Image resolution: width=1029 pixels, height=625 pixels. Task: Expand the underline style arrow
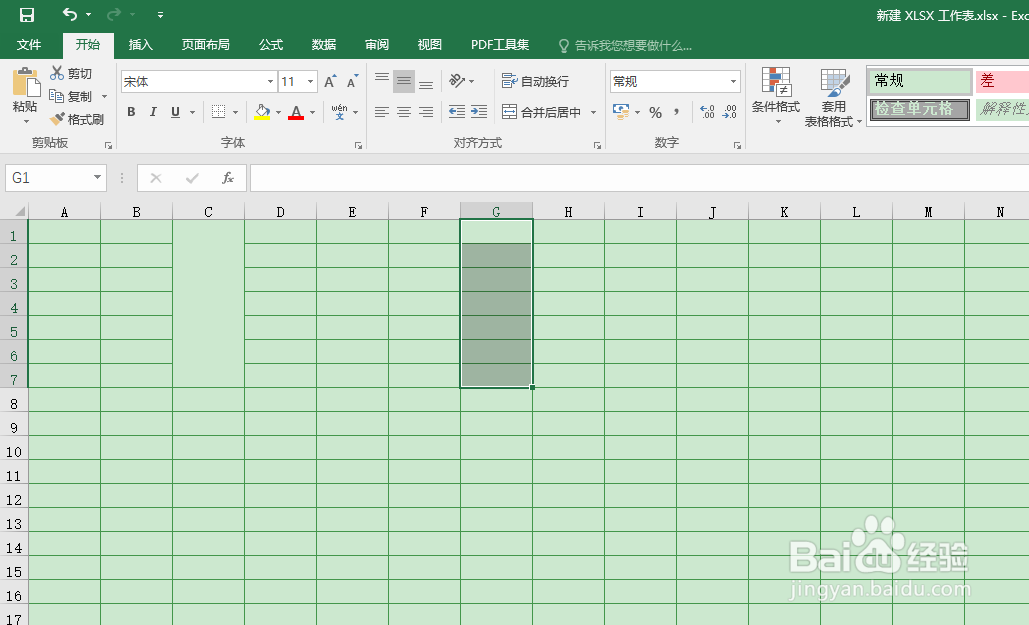(x=192, y=112)
